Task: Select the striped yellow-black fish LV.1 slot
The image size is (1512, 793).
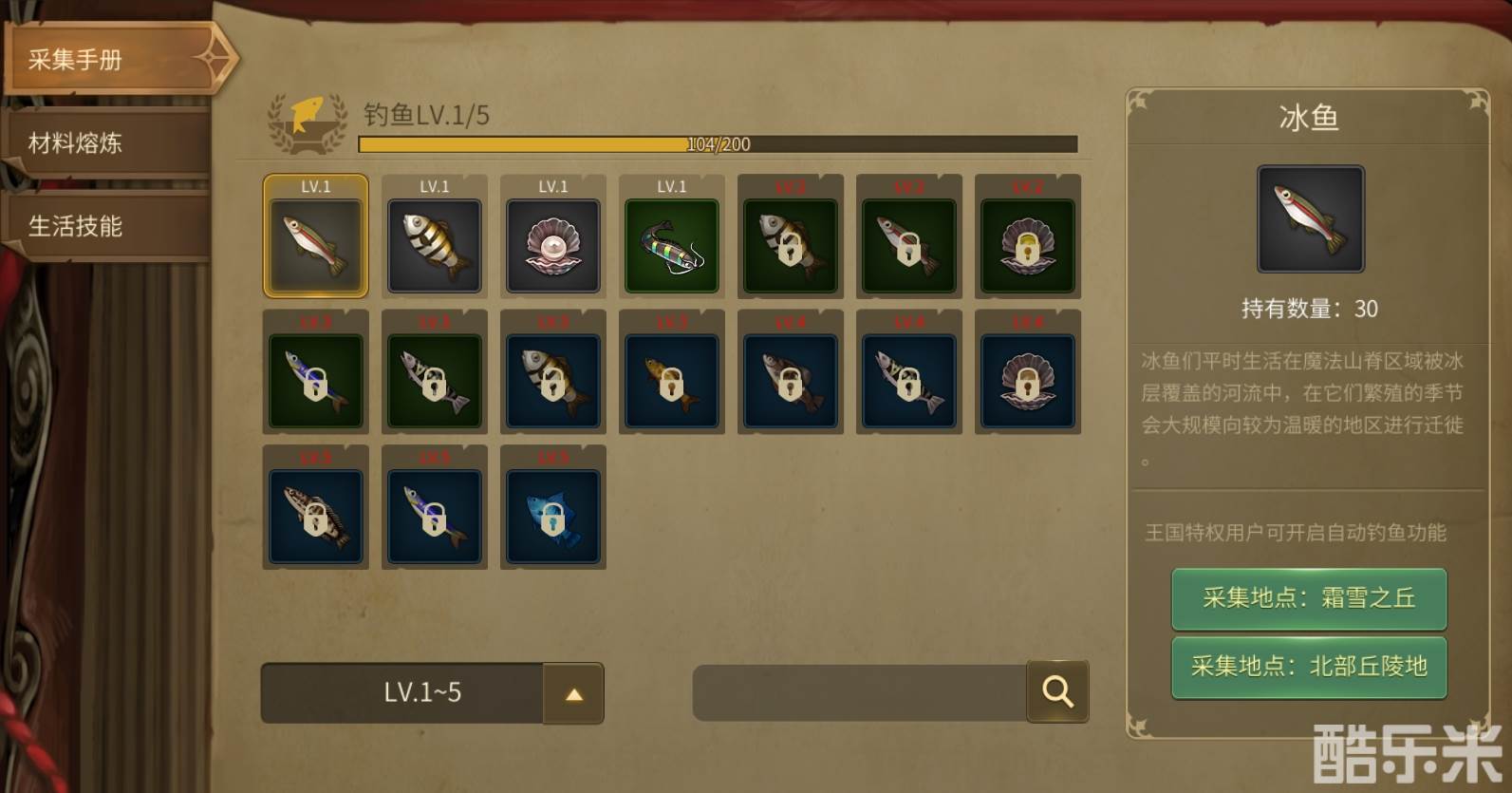Action: [435, 236]
